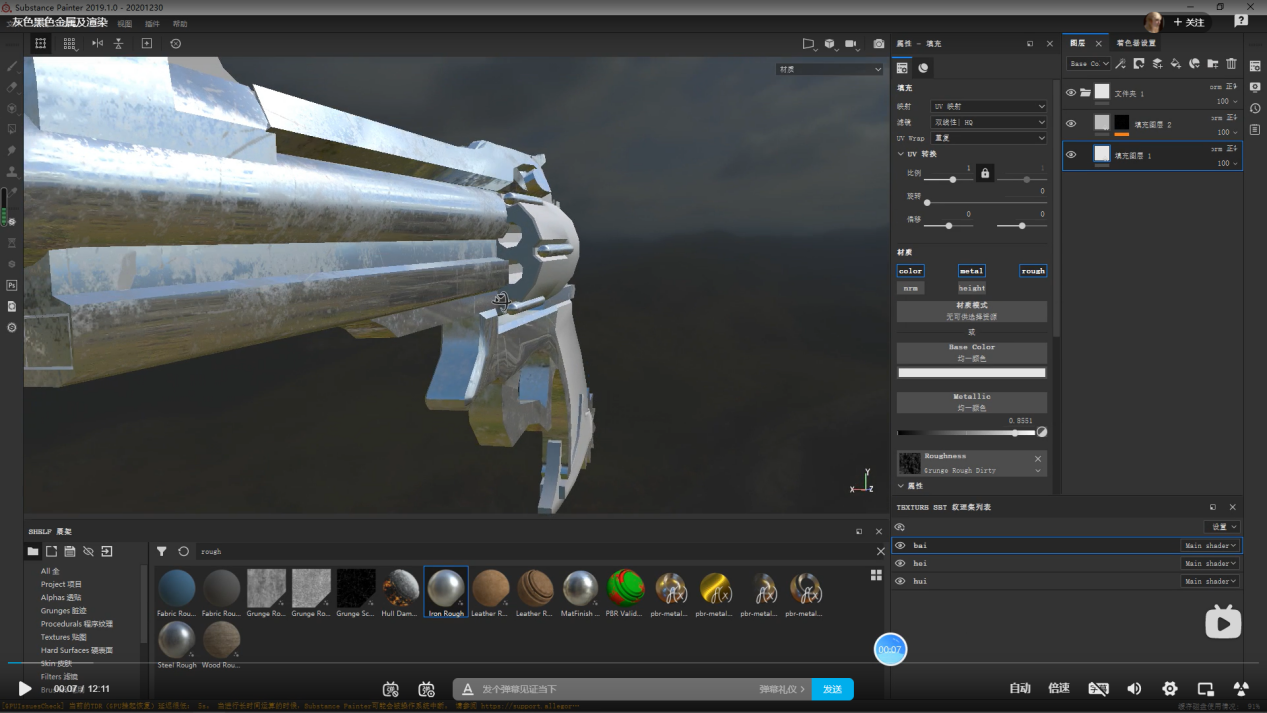Mute the video with the speaker icon
1267x713 pixels.
(x=1134, y=688)
